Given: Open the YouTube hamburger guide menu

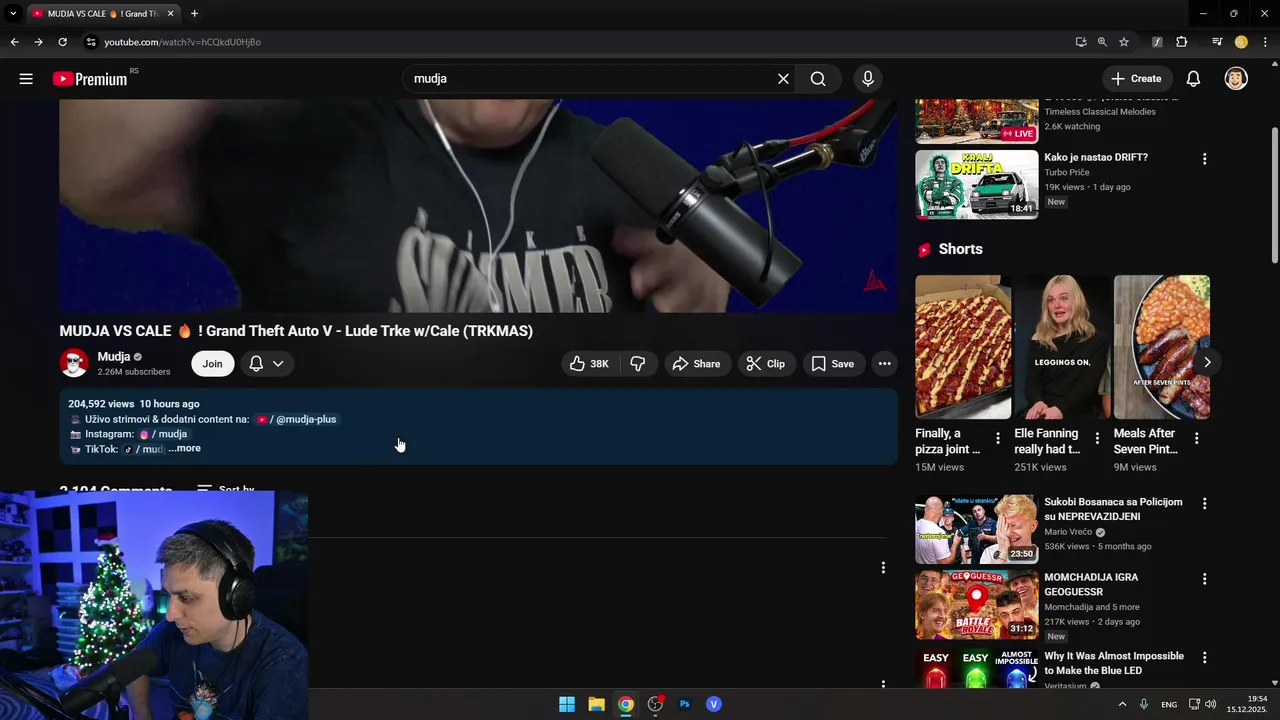Looking at the screenshot, I should click(x=26, y=79).
